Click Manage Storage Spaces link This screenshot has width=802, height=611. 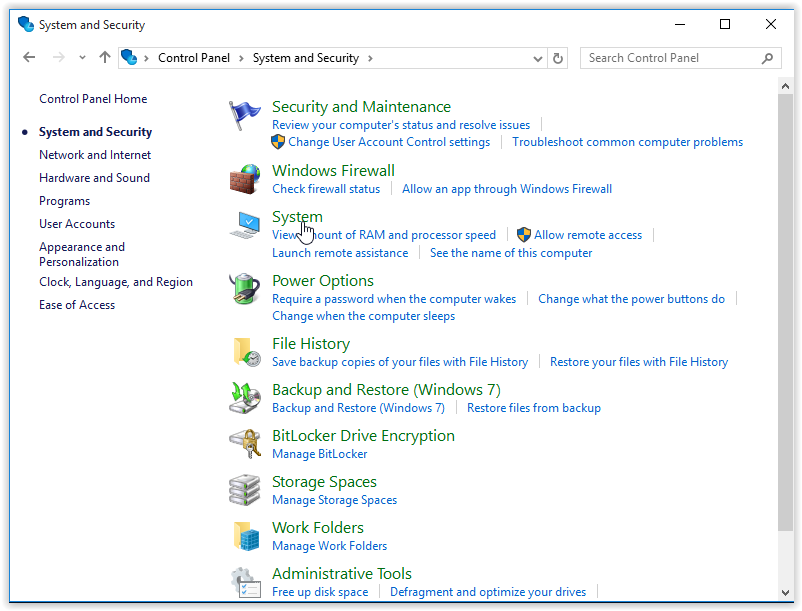[335, 500]
